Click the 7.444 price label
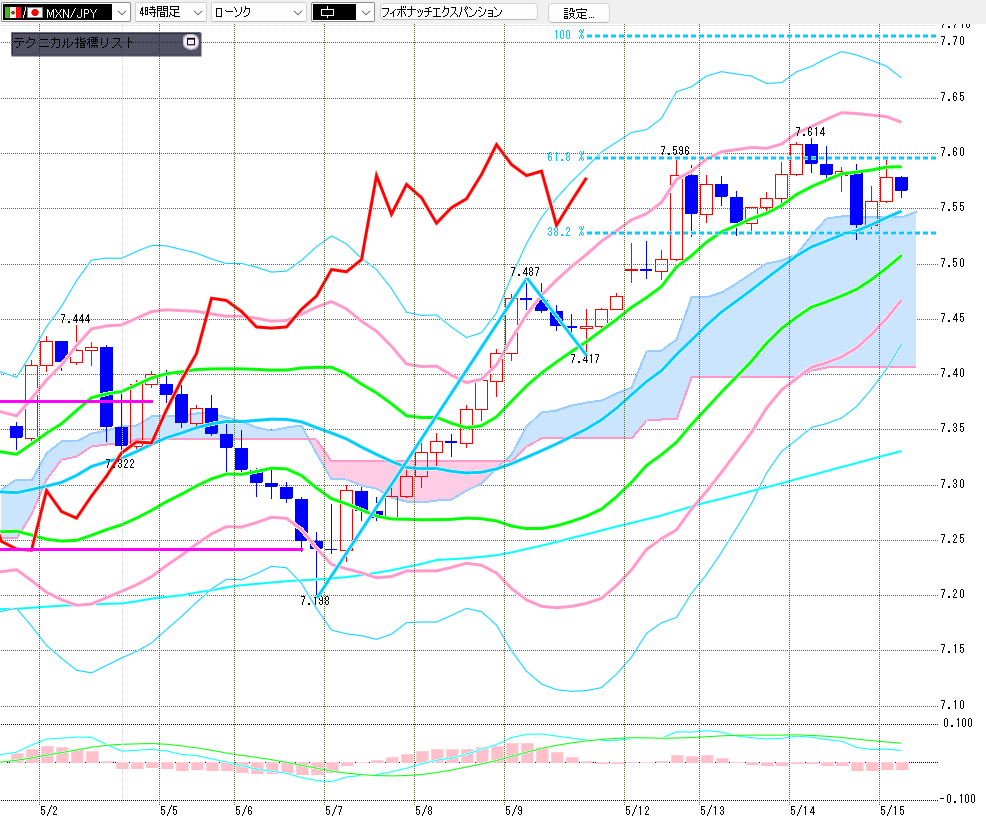Screen dimensions: 986x820 pyautogui.click(x=75, y=319)
